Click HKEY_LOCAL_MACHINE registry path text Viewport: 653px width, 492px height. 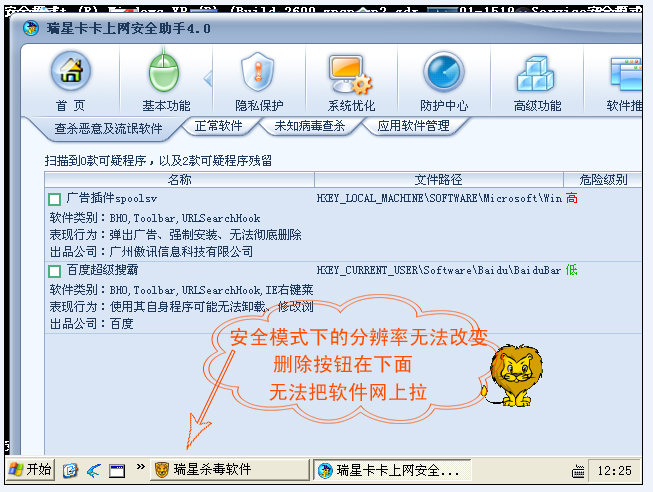click(439, 198)
